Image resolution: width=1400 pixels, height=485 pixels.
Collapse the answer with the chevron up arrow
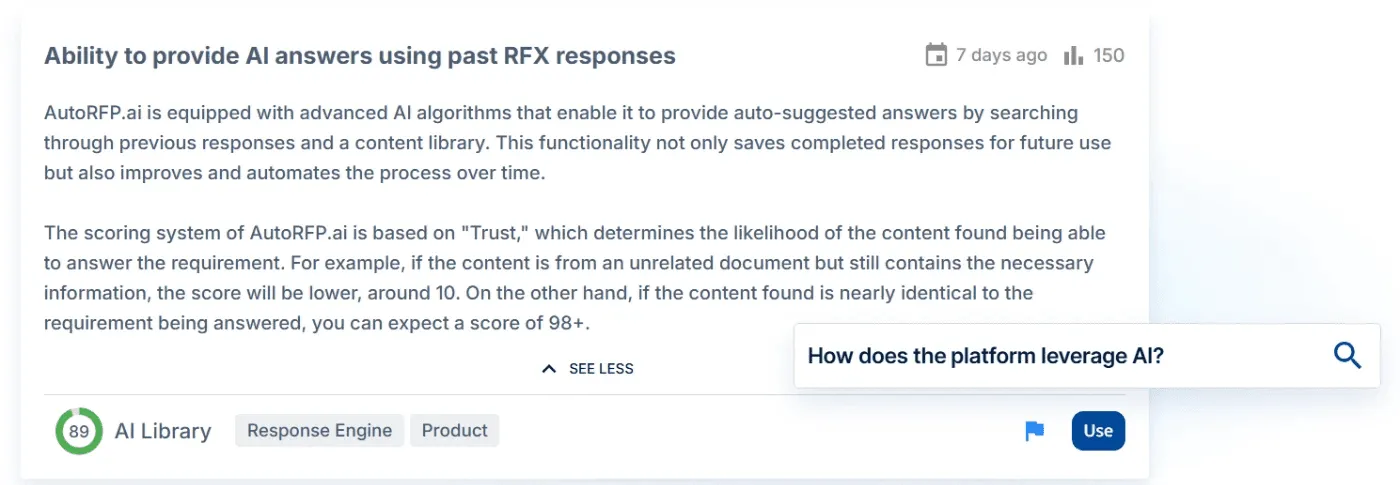tap(548, 368)
